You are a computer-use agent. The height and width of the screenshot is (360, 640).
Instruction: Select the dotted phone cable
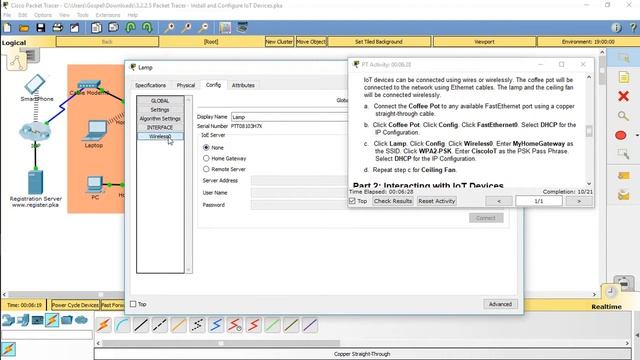click(x=197, y=325)
